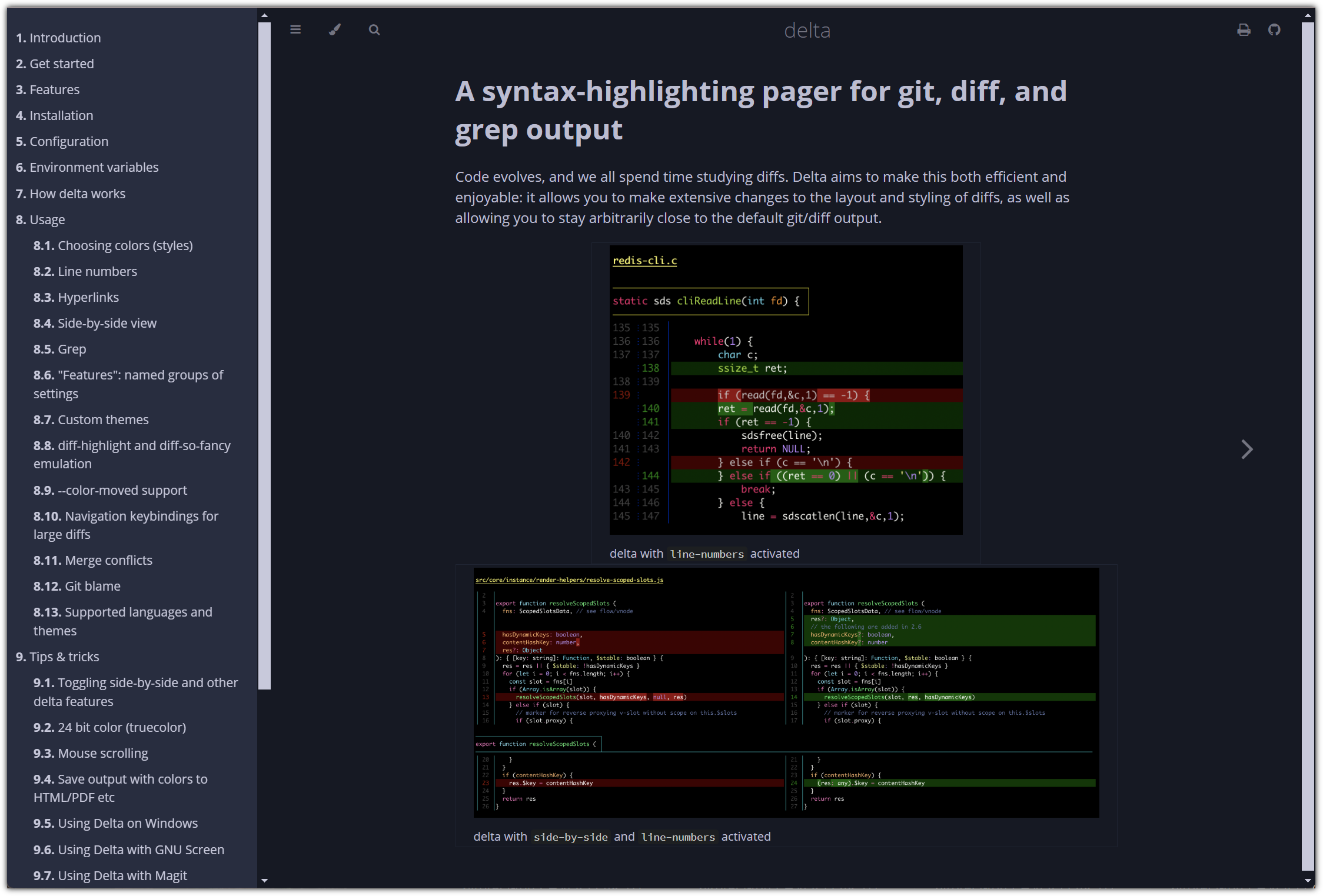Screen dimensions: 1323x896
Task: Open search via the magnifier icon
Action: point(374,30)
